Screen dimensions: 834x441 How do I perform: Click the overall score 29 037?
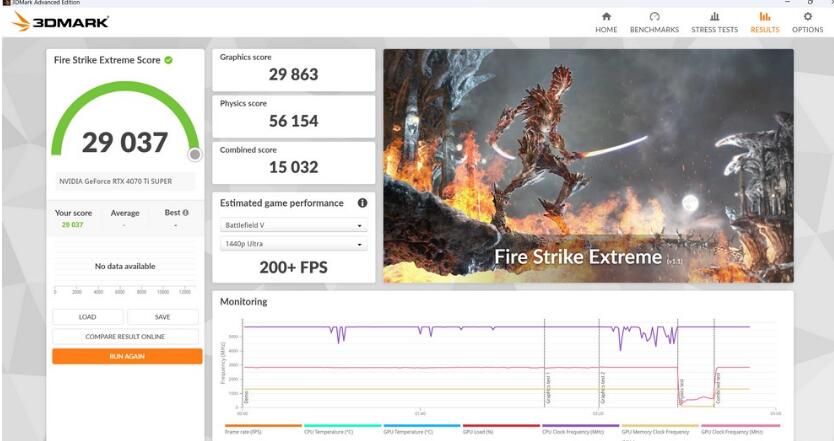pos(125,142)
